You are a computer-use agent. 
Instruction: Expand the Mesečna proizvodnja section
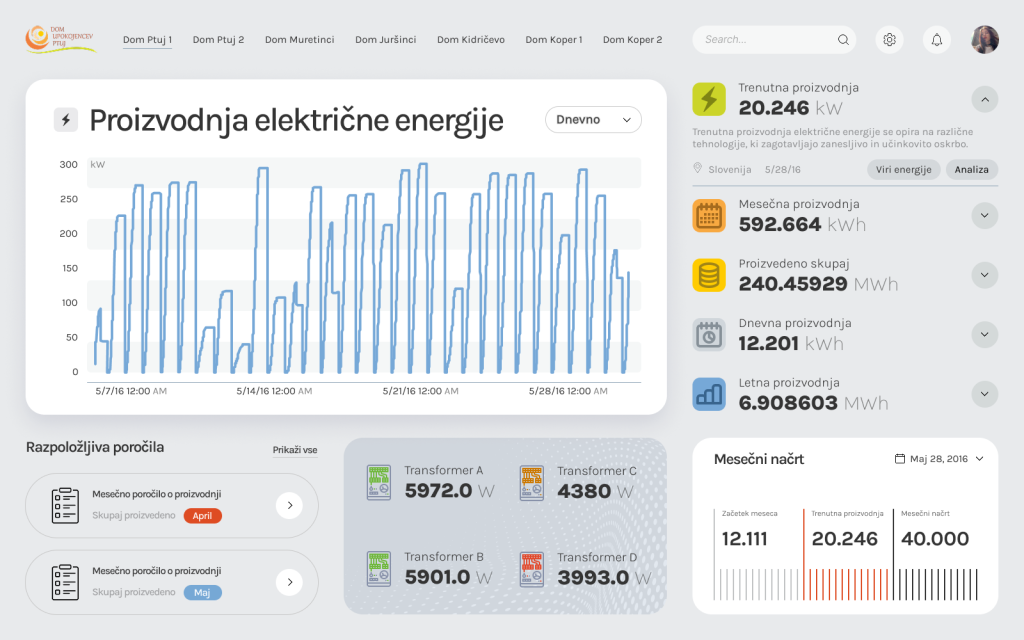[x=984, y=215]
